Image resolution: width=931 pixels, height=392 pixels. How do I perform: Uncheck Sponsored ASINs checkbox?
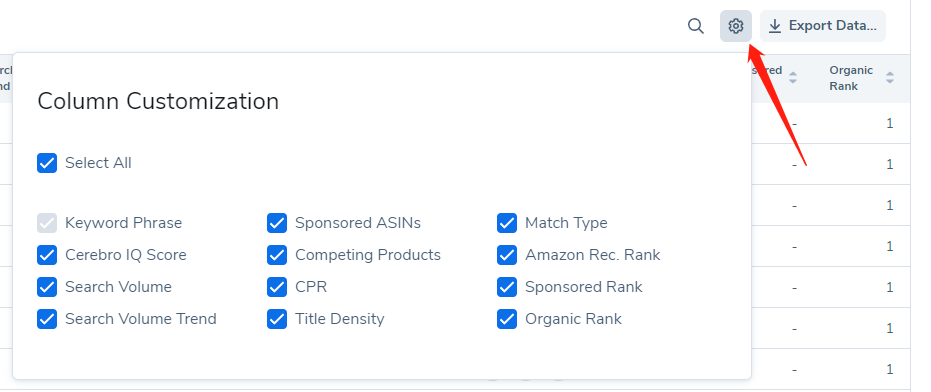click(x=277, y=223)
